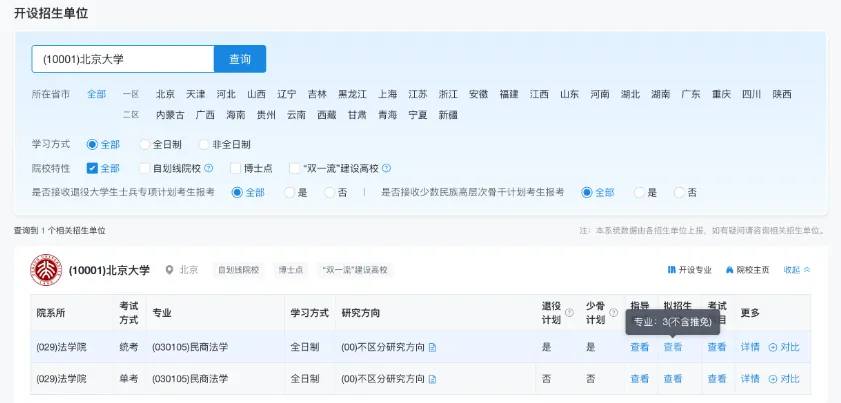View 拟招生 查看 in 单考 row

(673, 379)
